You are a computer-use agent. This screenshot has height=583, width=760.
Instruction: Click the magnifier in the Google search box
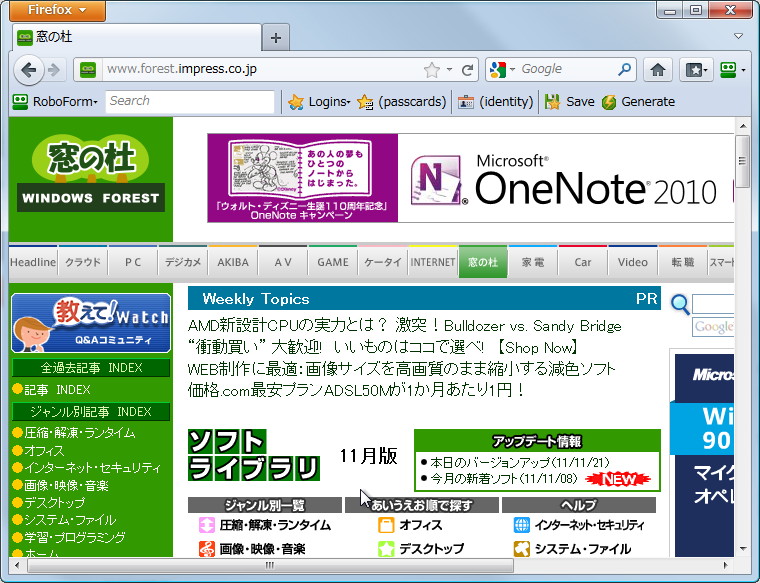pos(624,70)
